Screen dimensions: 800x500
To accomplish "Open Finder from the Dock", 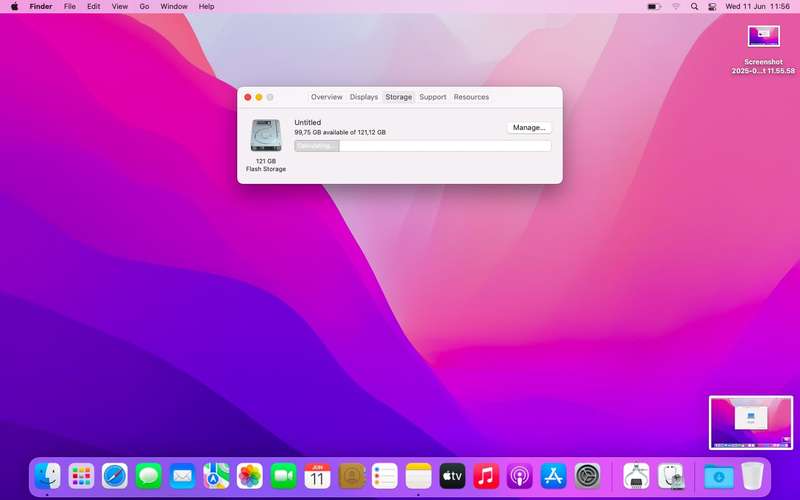I will click(47, 476).
